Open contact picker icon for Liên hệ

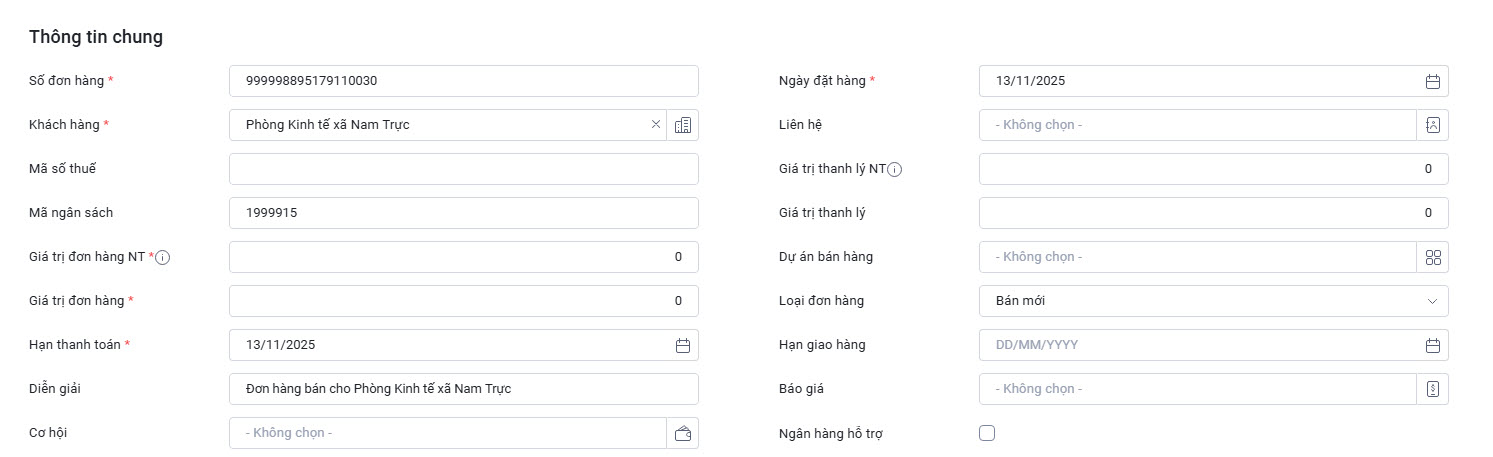[1432, 125]
